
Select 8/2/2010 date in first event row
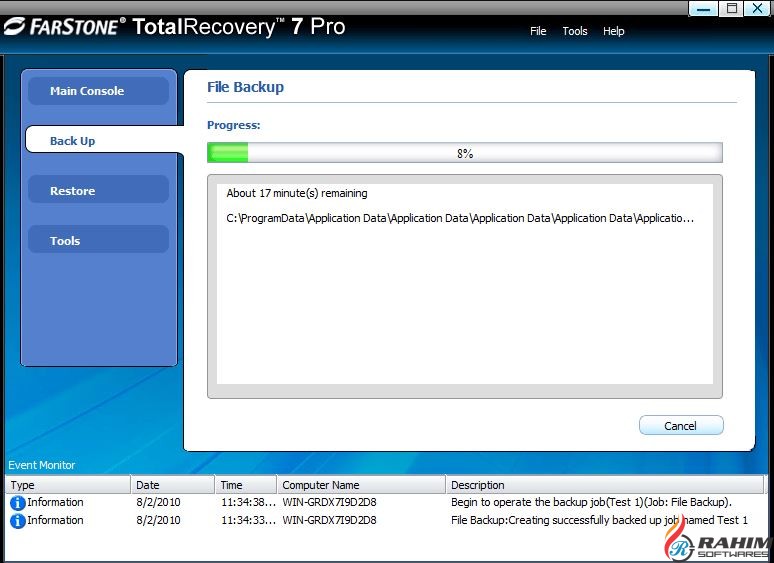(158, 502)
